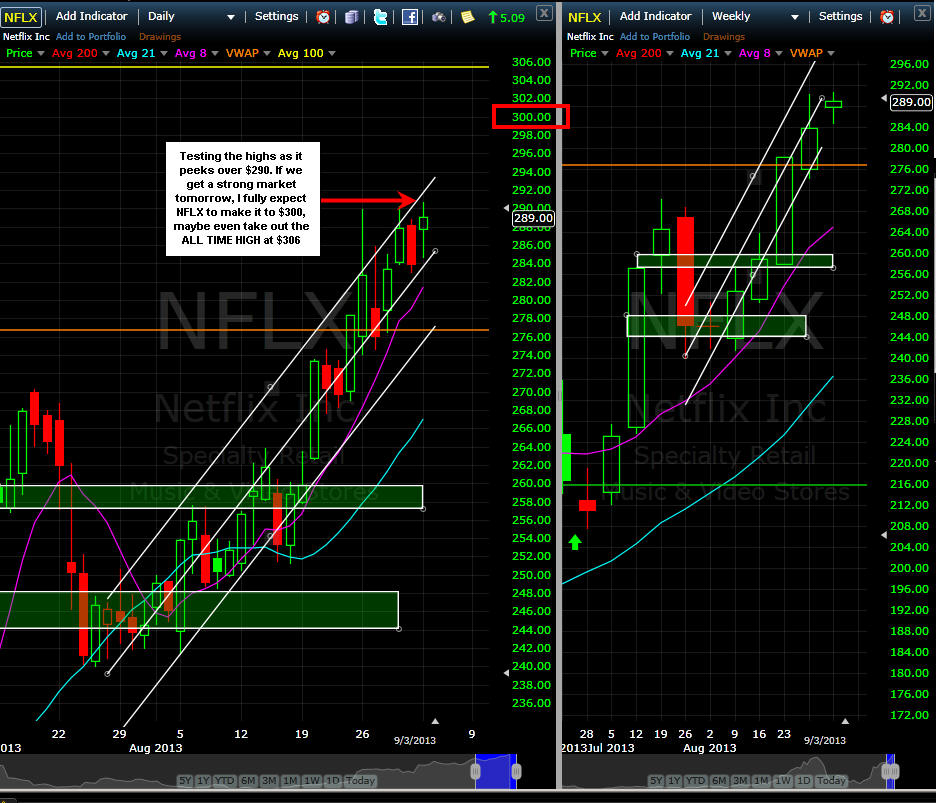936x803 pixels.
Task: Select 1Y range on Weekly chart
Action: point(674,780)
